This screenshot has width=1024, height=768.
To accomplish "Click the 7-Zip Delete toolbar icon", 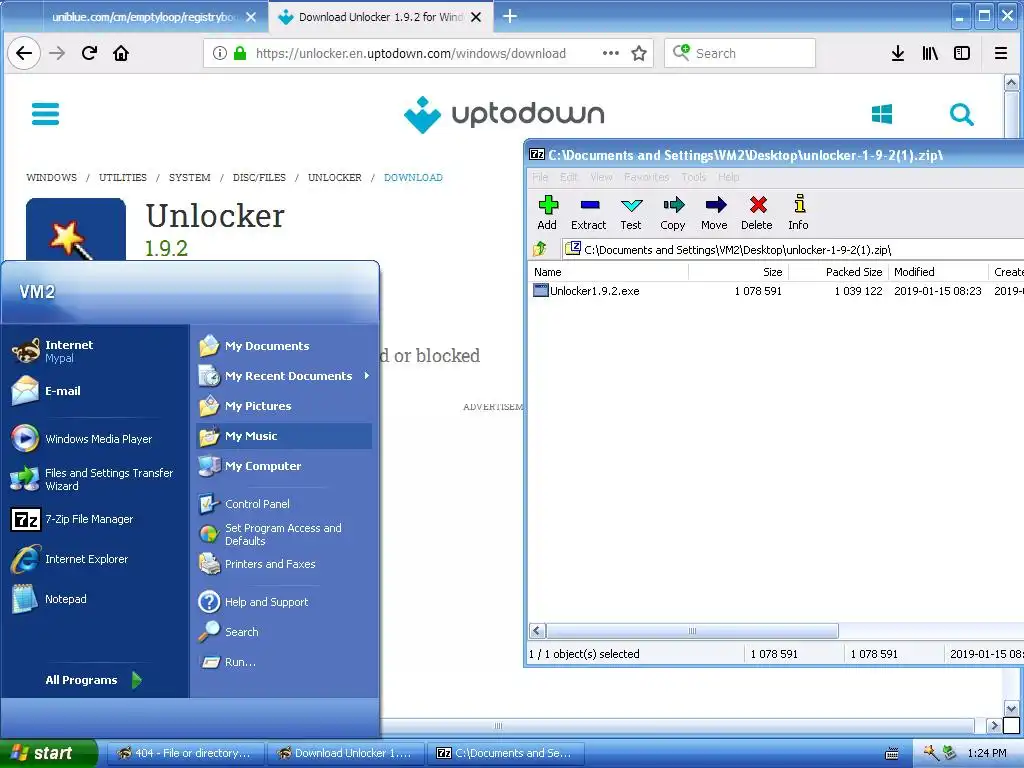I will [757, 212].
